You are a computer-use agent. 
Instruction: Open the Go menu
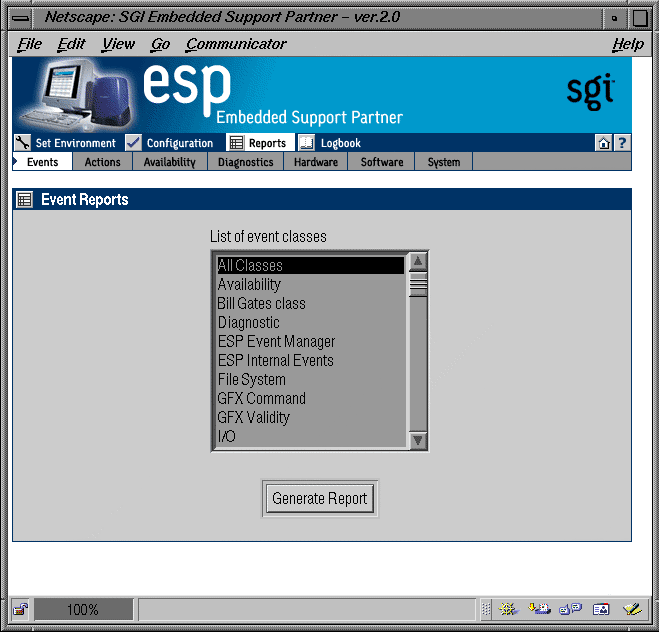point(161,44)
